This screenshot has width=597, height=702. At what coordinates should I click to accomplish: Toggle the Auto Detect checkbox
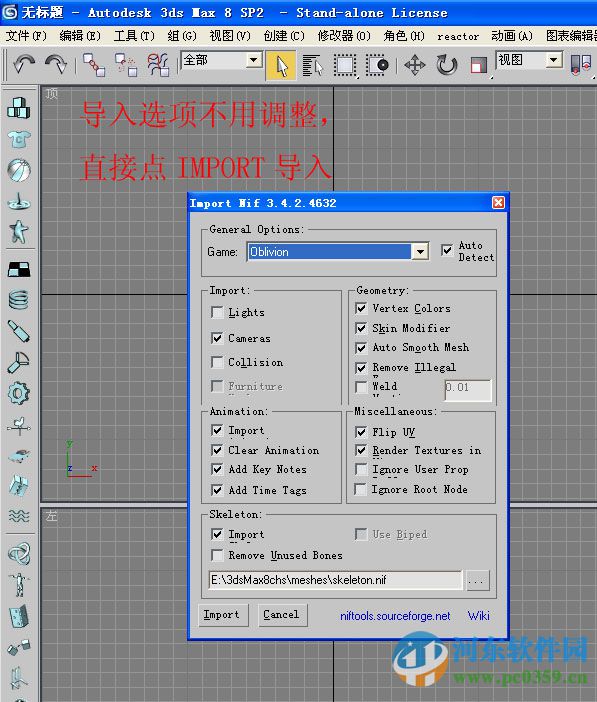click(x=447, y=250)
